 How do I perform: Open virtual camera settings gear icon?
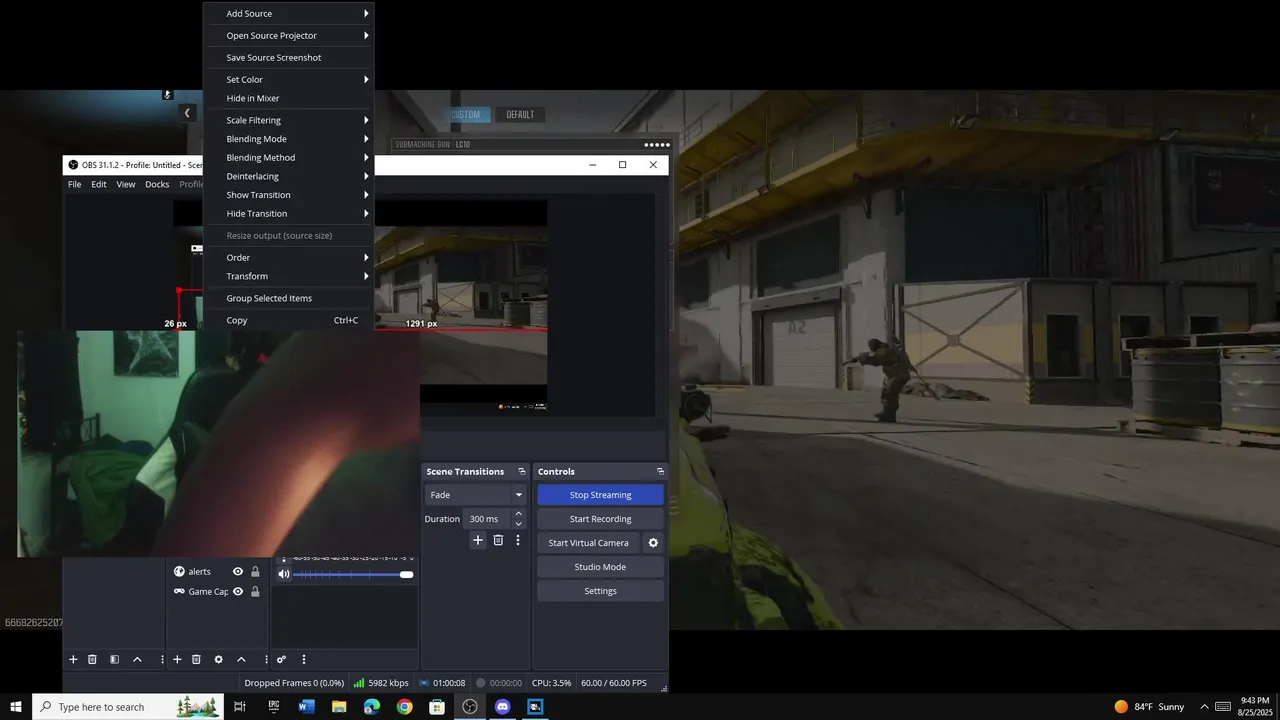tap(653, 543)
